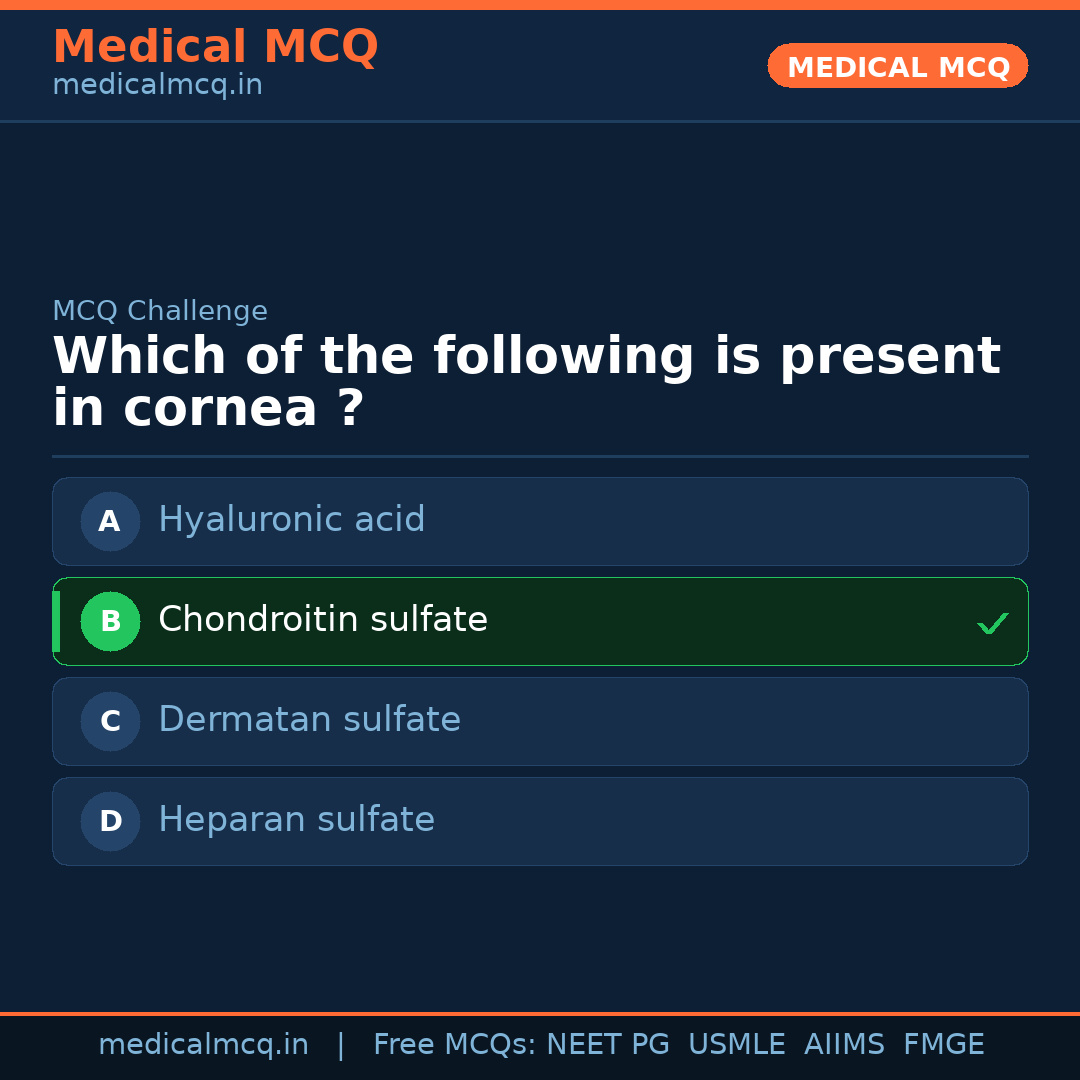Open the FMGE section in footer
The image size is (1080, 1080).
tap(943, 1044)
